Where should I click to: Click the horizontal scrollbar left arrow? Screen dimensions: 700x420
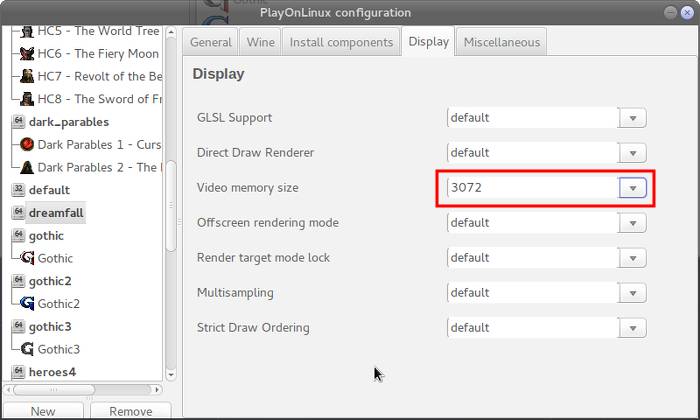pyautogui.click(x=8, y=390)
